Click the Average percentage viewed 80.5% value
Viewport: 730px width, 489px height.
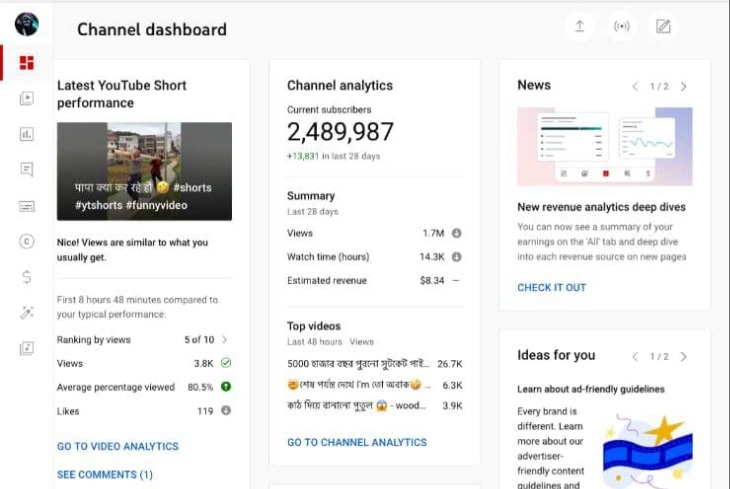(x=200, y=387)
